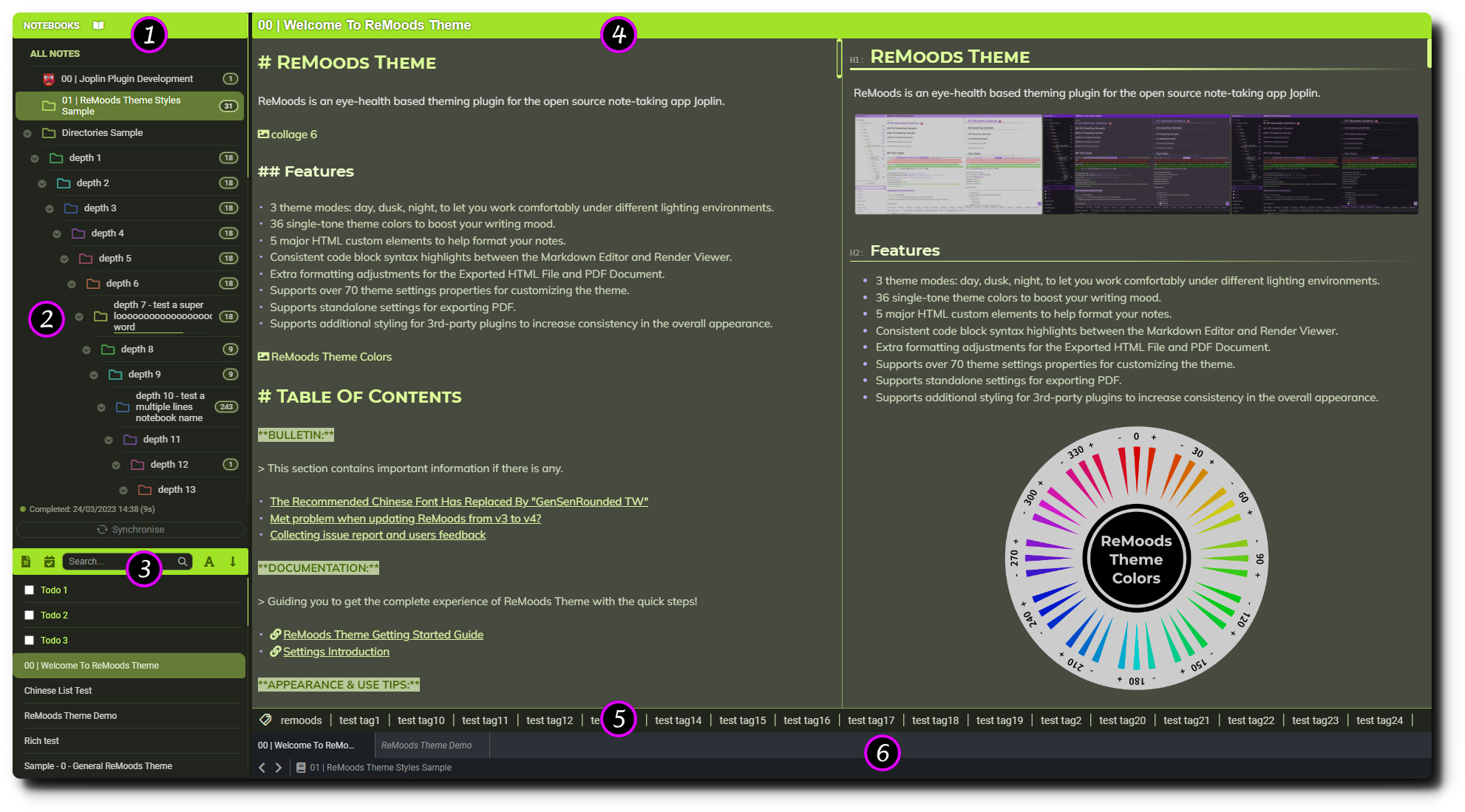Click the magnifier icon in the search box
Image resolution: width=1465 pixels, height=812 pixels.
point(183,562)
